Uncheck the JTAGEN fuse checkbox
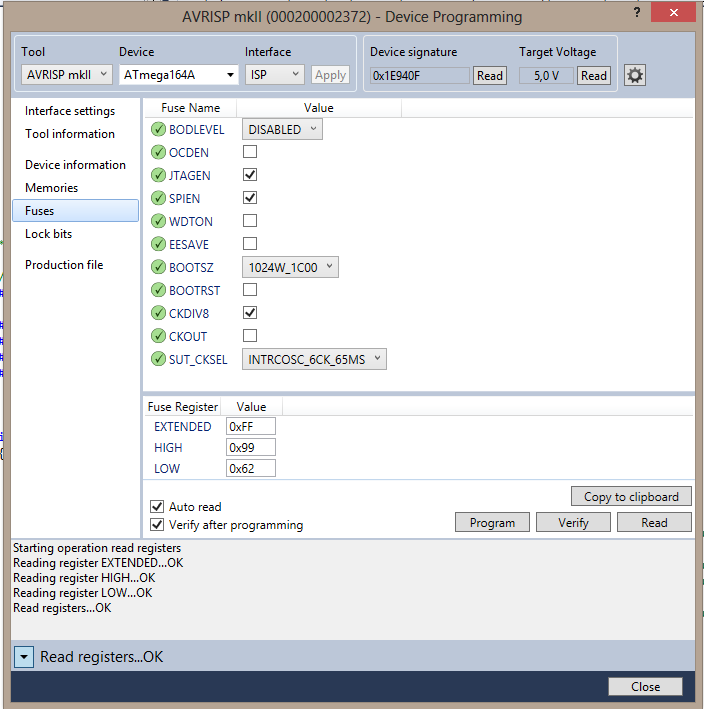 pyautogui.click(x=250, y=175)
